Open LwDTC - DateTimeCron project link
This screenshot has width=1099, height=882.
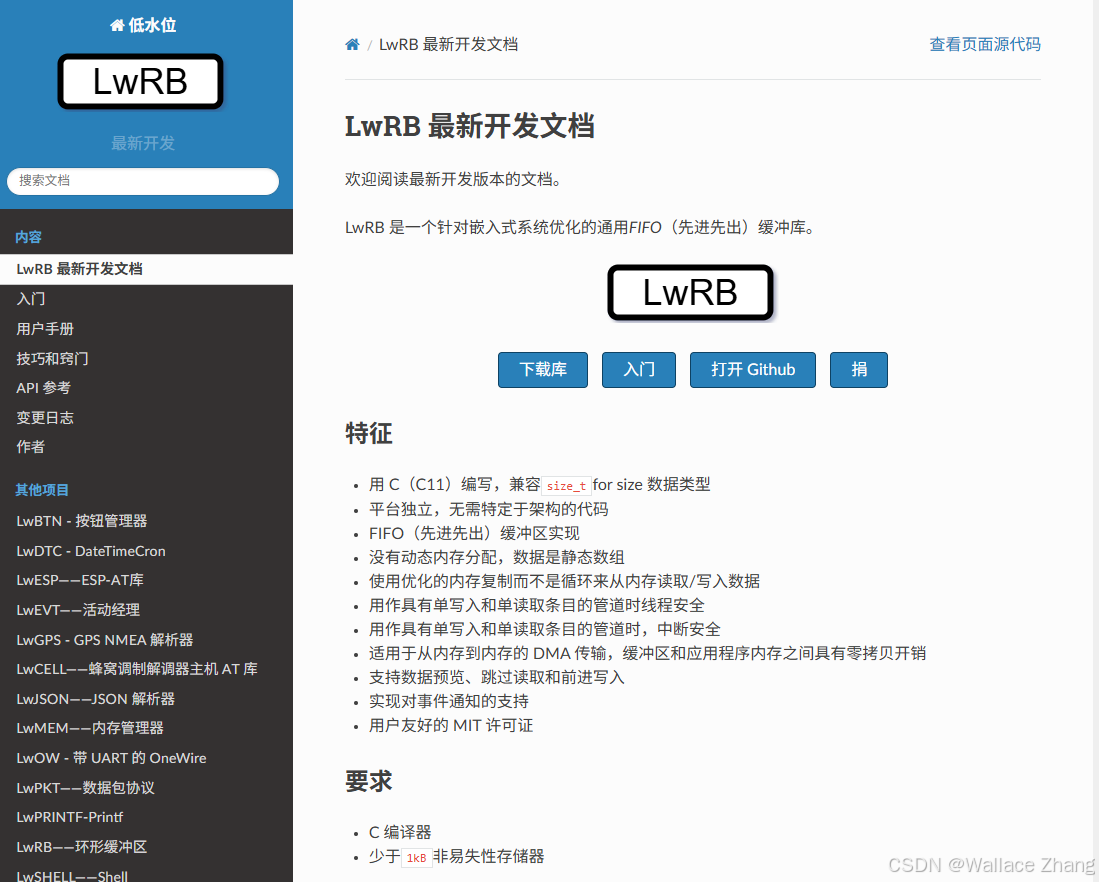(146, 551)
